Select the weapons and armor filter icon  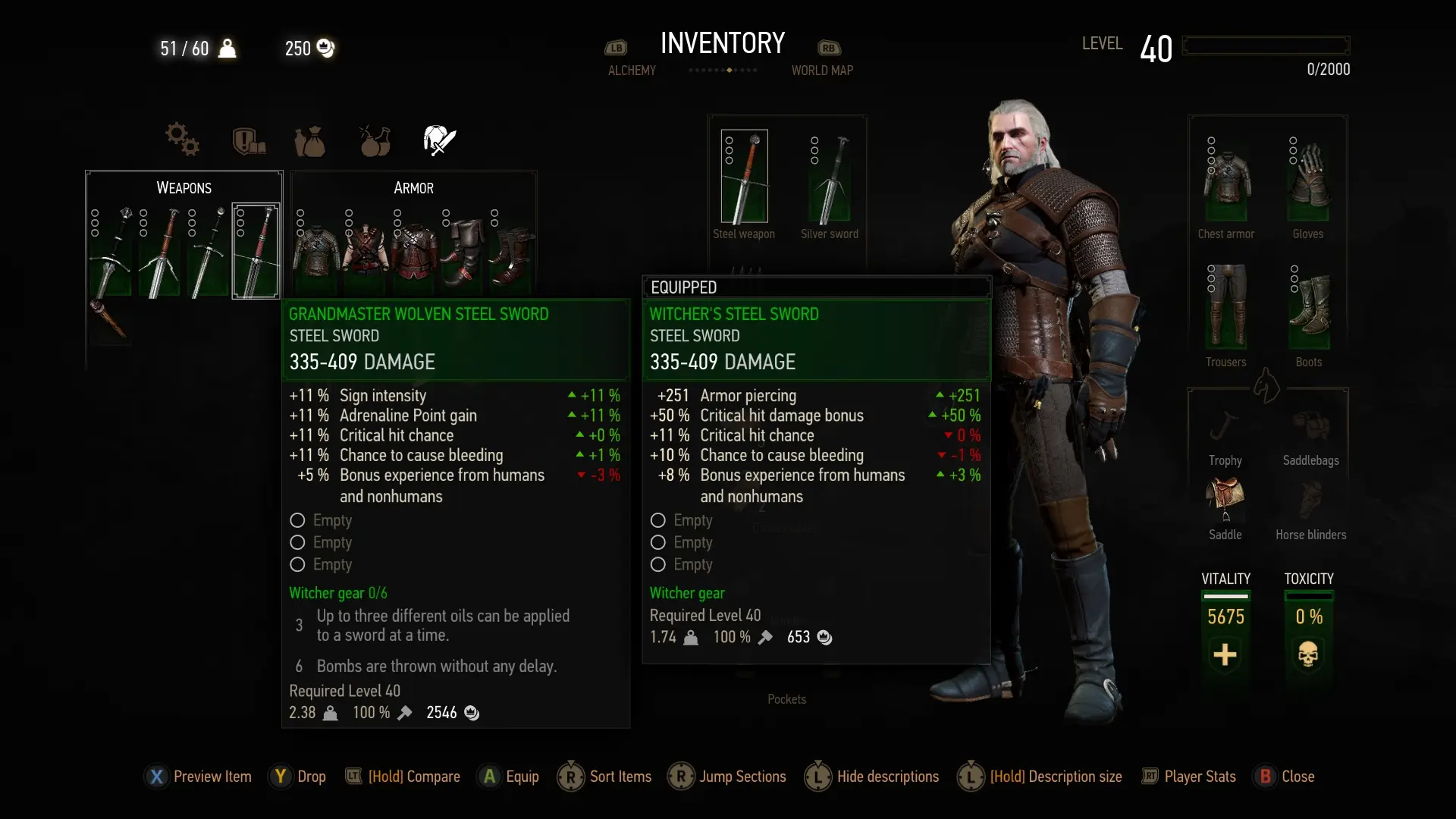click(x=439, y=140)
